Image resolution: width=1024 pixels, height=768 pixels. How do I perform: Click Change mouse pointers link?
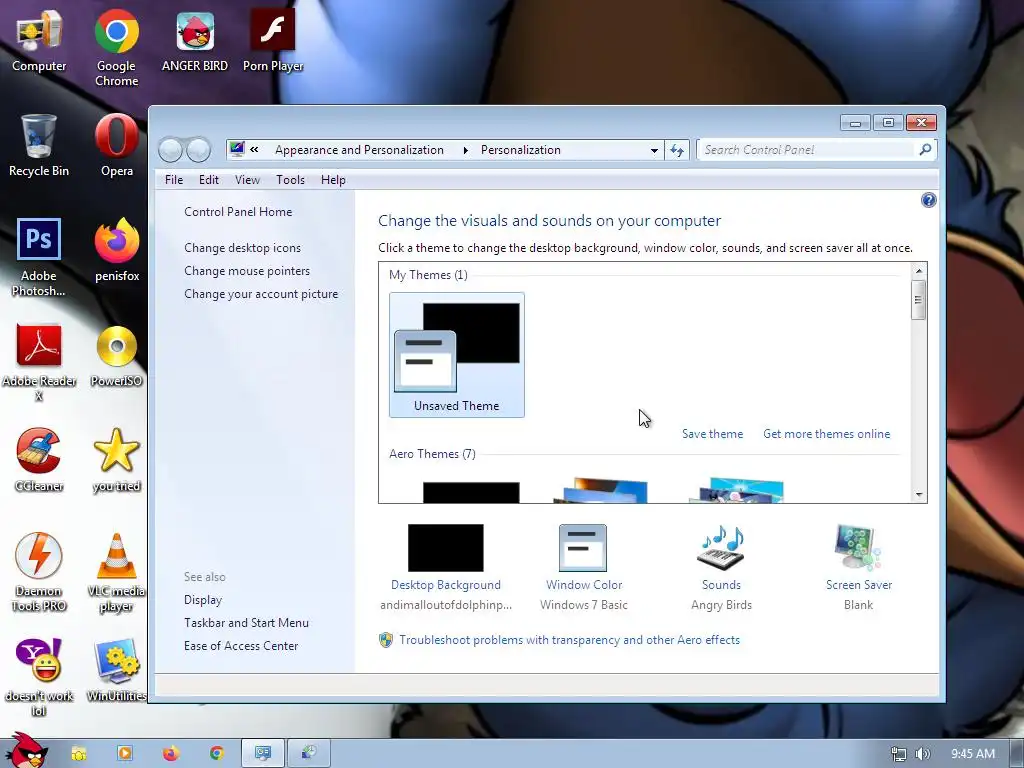click(x=247, y=271)
